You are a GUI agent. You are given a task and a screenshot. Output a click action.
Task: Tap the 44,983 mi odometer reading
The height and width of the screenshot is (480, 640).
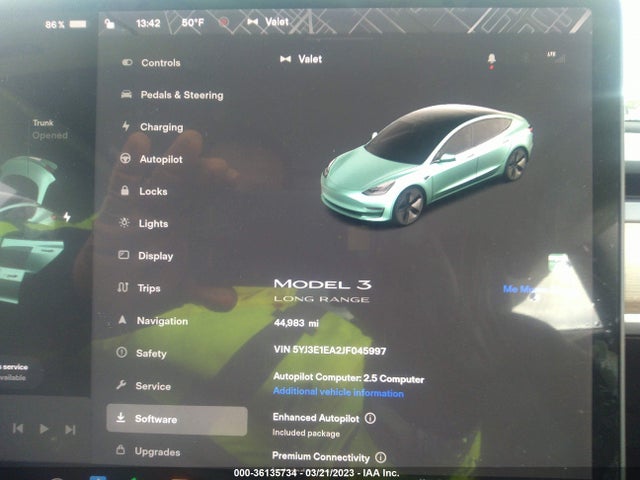coord(296,323)
